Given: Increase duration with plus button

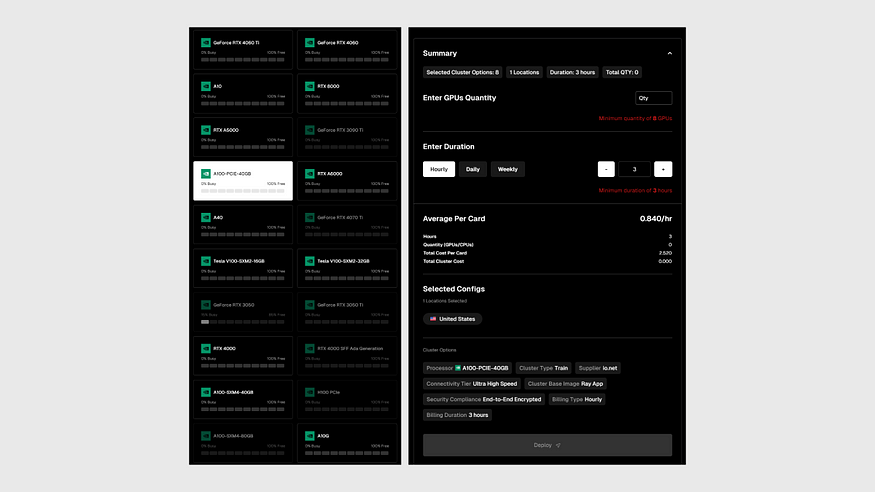Looking at the screenshot, I should (x=663, y=169).
